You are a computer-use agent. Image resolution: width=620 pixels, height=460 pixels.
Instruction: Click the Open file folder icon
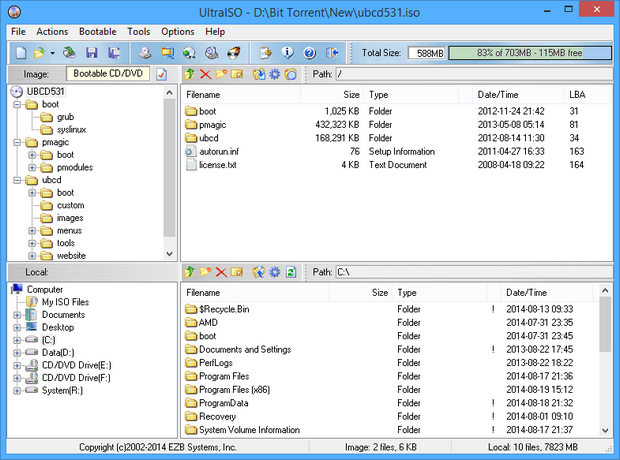[x=39, y=53]
